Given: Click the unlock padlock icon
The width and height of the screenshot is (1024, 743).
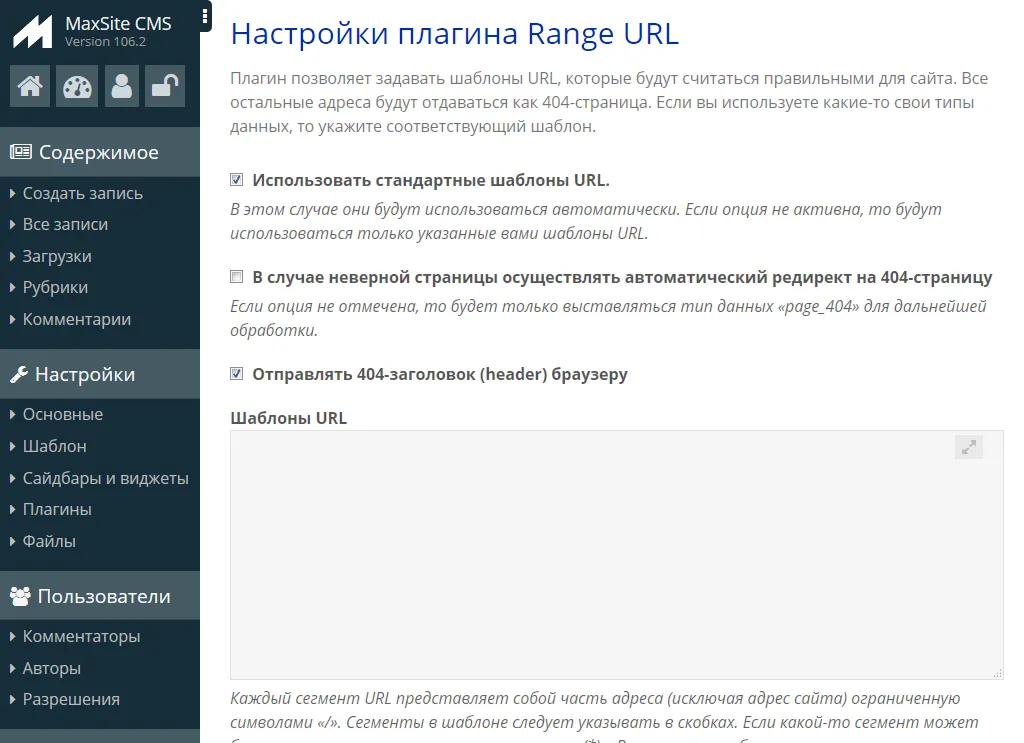Looking at the screenshot, I should point(165,87).
